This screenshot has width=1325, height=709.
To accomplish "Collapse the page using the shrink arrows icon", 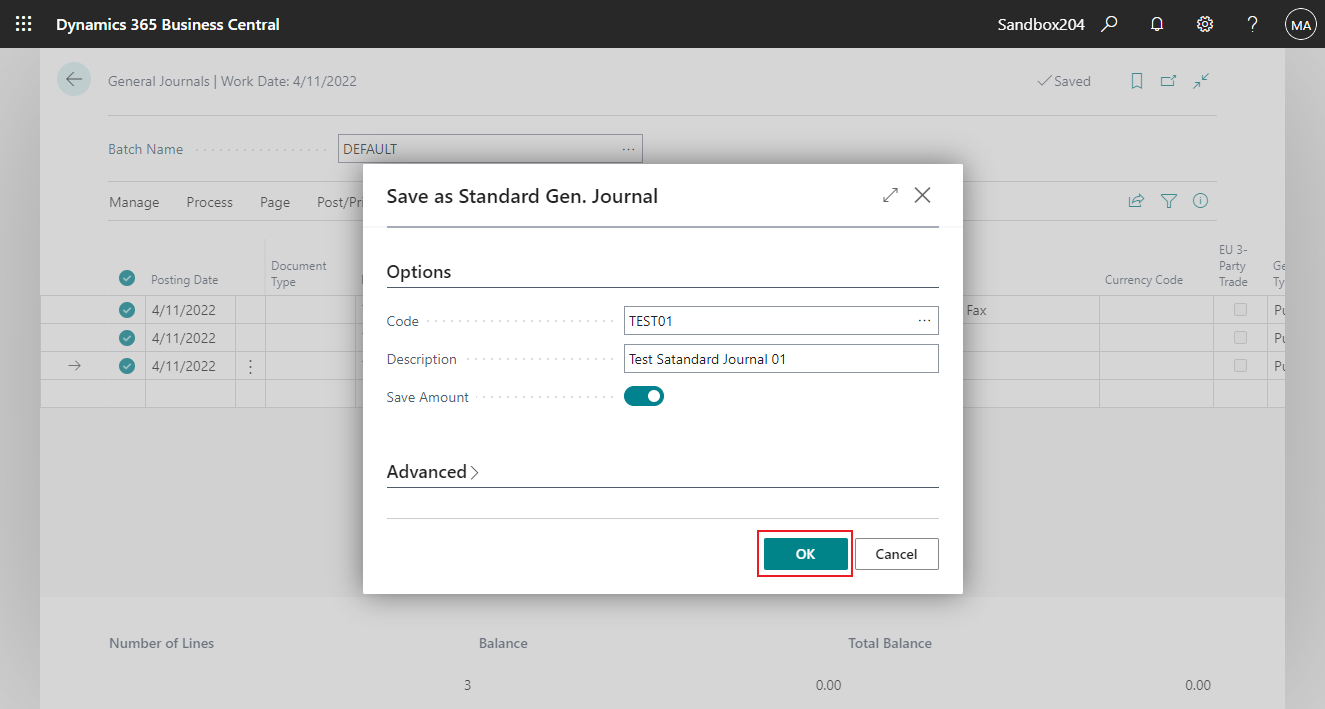I will [1201, 80].
